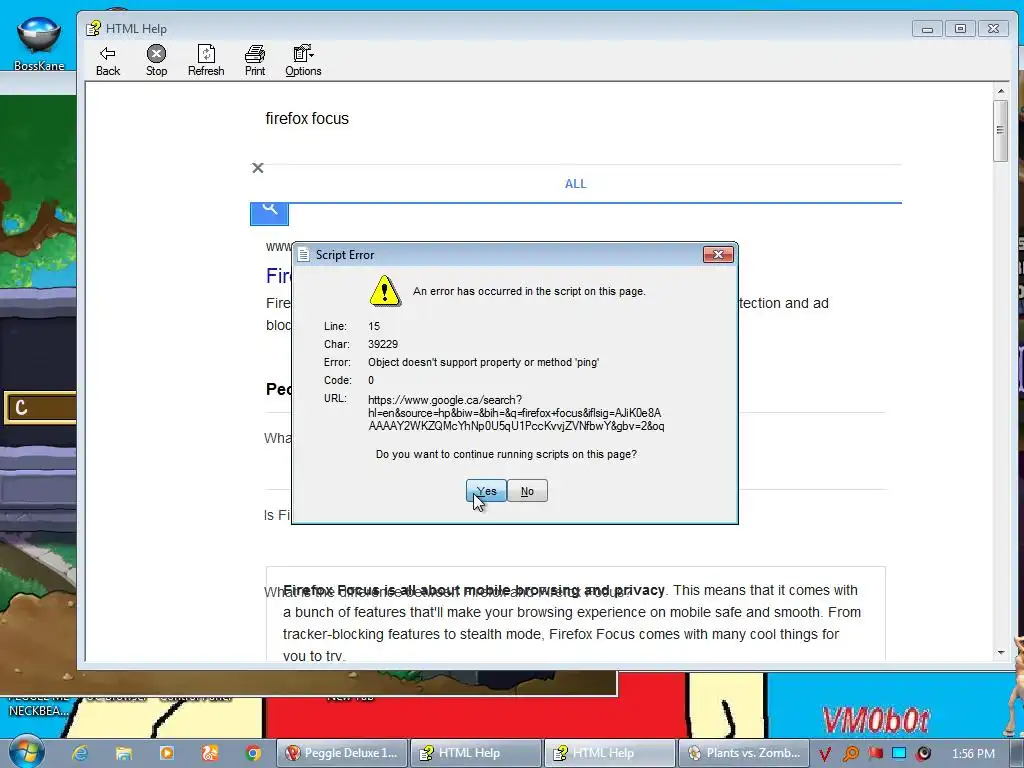Image resolution: width=1024 pixels, height=768 pixels.
Task: Stop page loading in HTML Help
Action: point(156,61)
